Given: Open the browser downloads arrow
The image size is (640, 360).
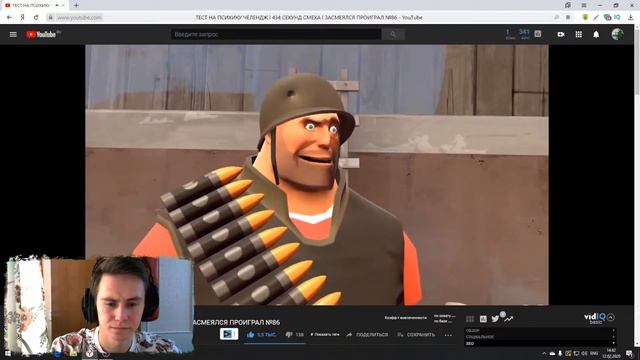Looking at the screenshot, I should [631, 18].
